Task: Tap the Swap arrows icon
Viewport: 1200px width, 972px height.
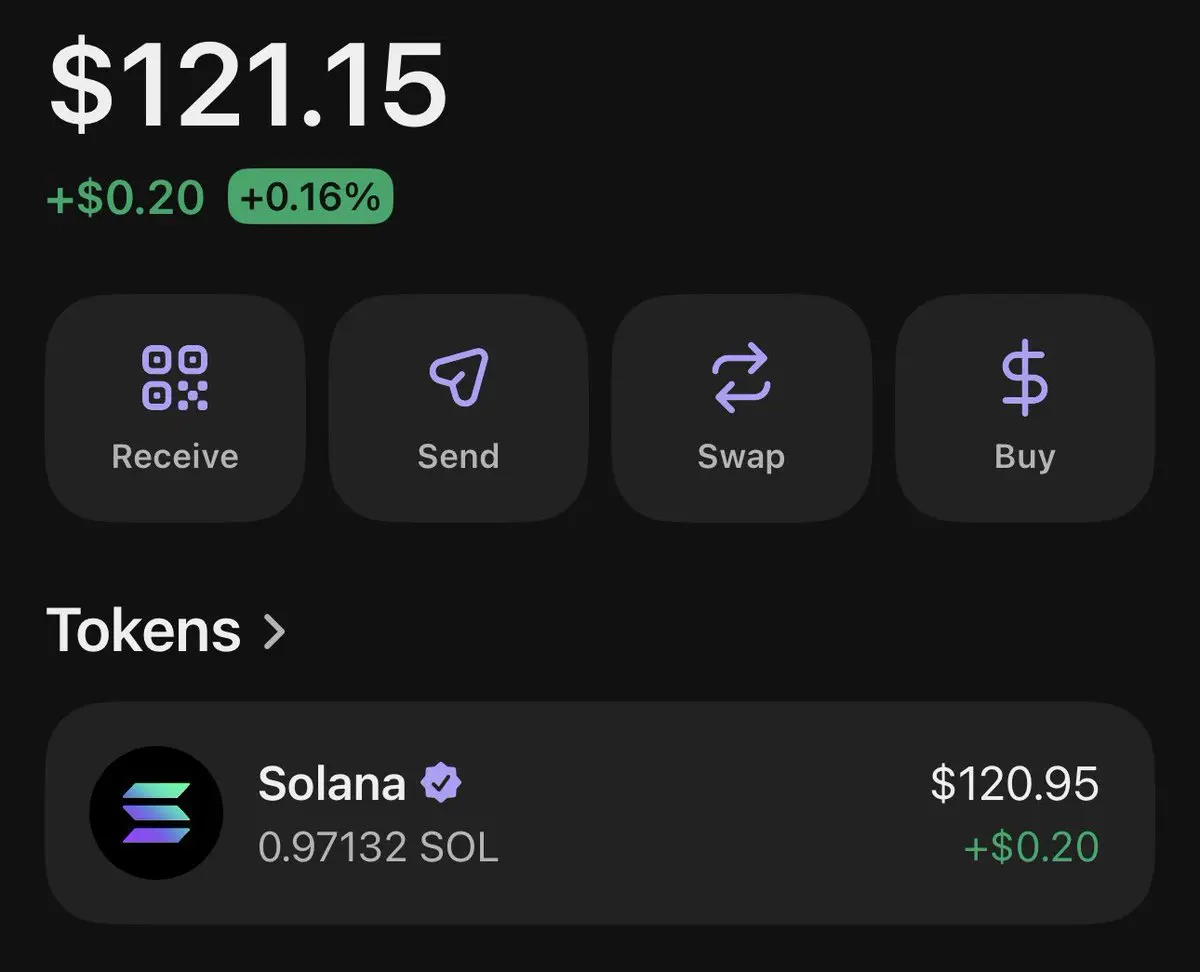Action: tap(741, 378)
